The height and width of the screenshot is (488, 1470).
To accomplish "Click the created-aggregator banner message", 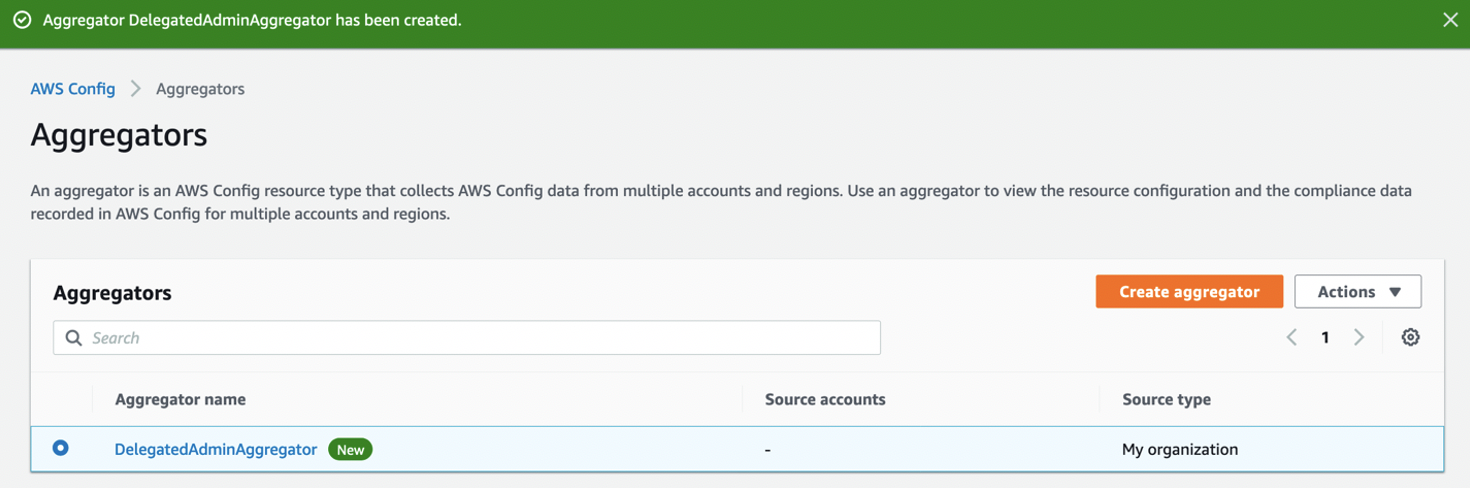I will (x=252, y=20).
